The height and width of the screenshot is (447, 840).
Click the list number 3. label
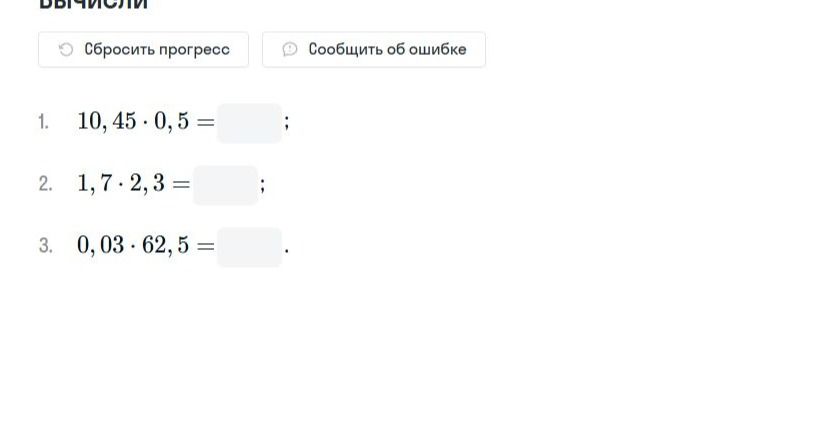46,246
